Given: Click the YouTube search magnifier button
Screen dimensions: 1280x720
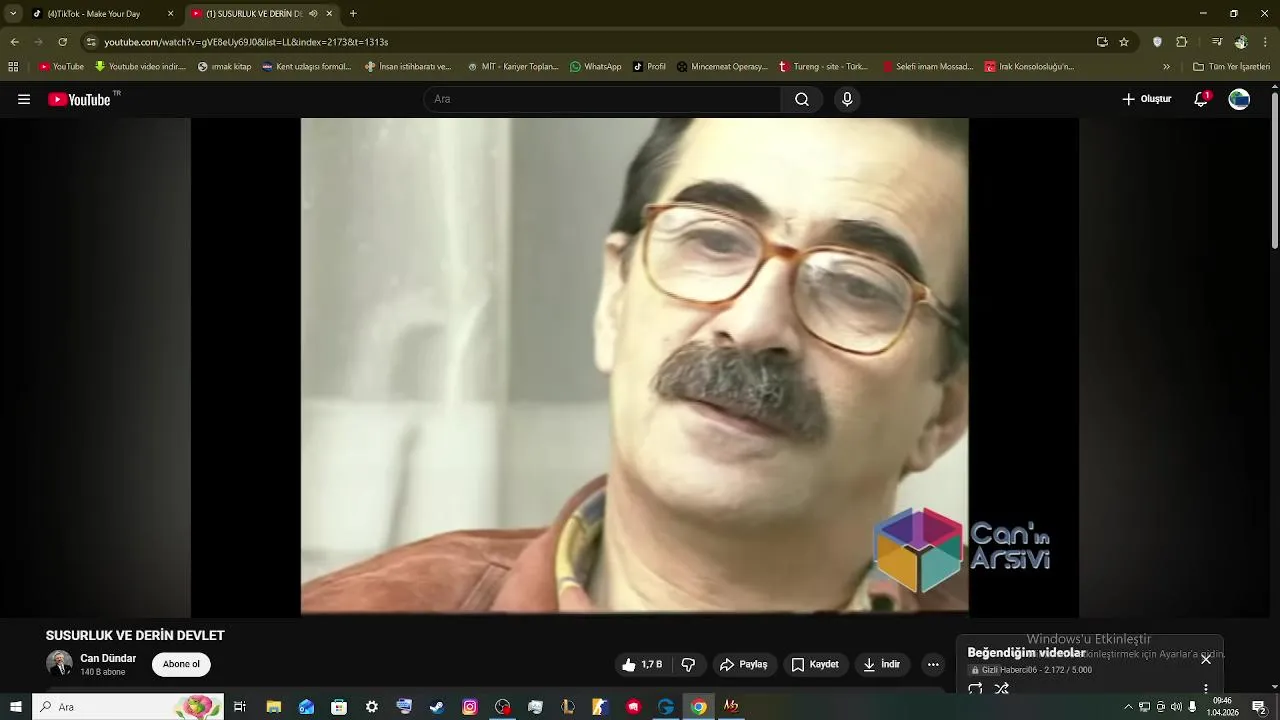Looking at the screenshot, I should 802,99.
